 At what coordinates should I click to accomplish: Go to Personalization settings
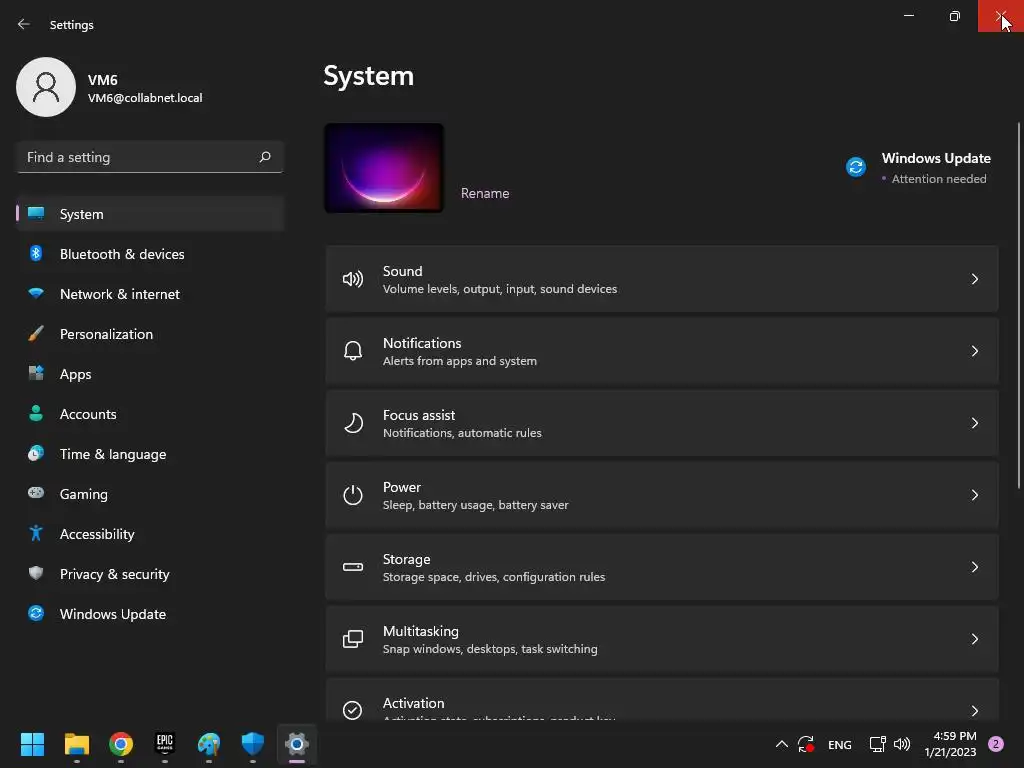150,334
